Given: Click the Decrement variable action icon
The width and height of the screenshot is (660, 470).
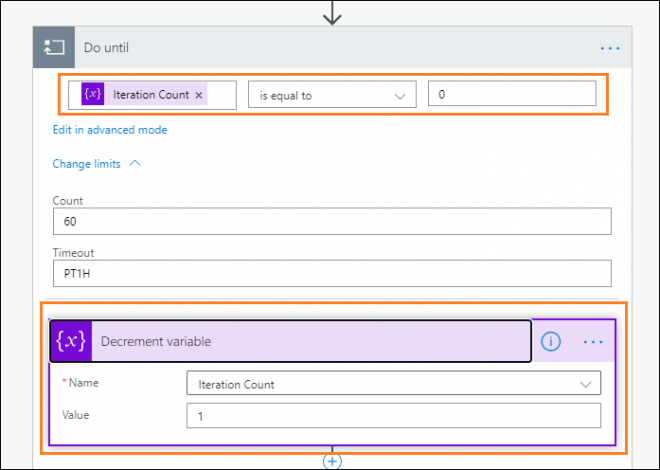Looking at the screenshot, I should [71, 341].
